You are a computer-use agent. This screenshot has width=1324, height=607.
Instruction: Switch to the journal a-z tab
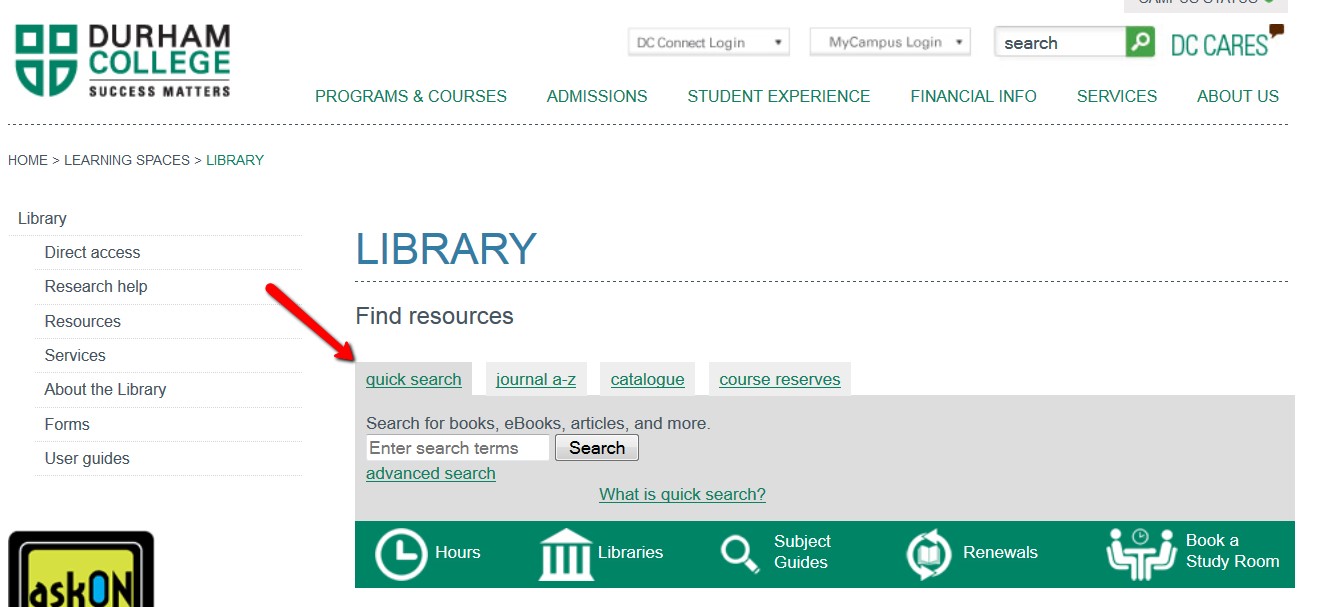point(536,379)
